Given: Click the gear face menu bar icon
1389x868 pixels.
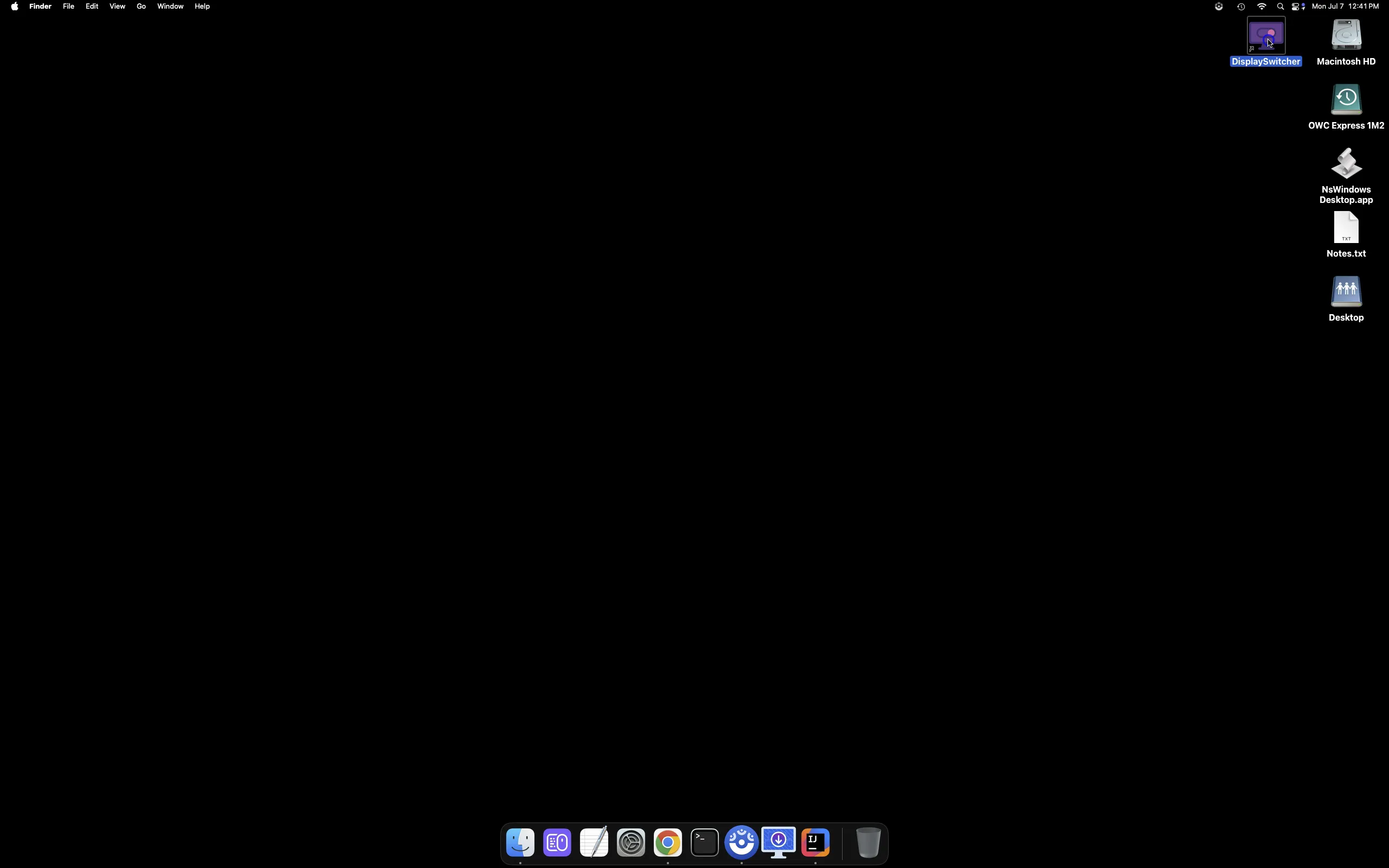Looking at the screenshot, I should 1219,7.
